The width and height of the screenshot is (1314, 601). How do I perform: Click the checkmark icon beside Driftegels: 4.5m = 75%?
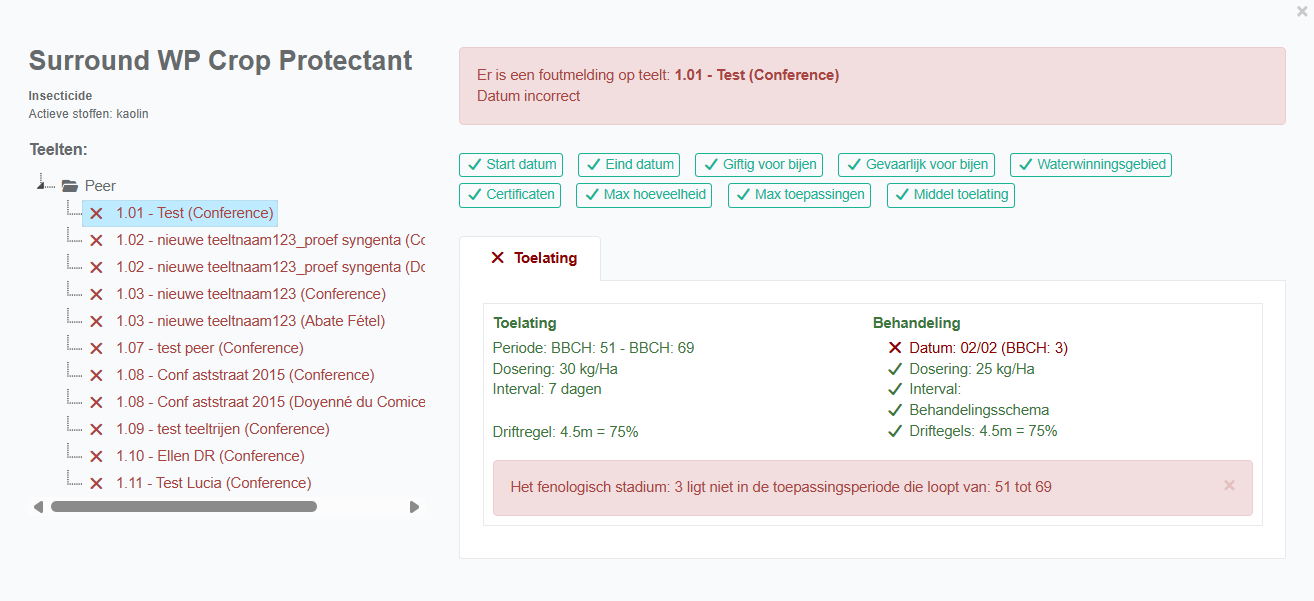tap(895, 431)
